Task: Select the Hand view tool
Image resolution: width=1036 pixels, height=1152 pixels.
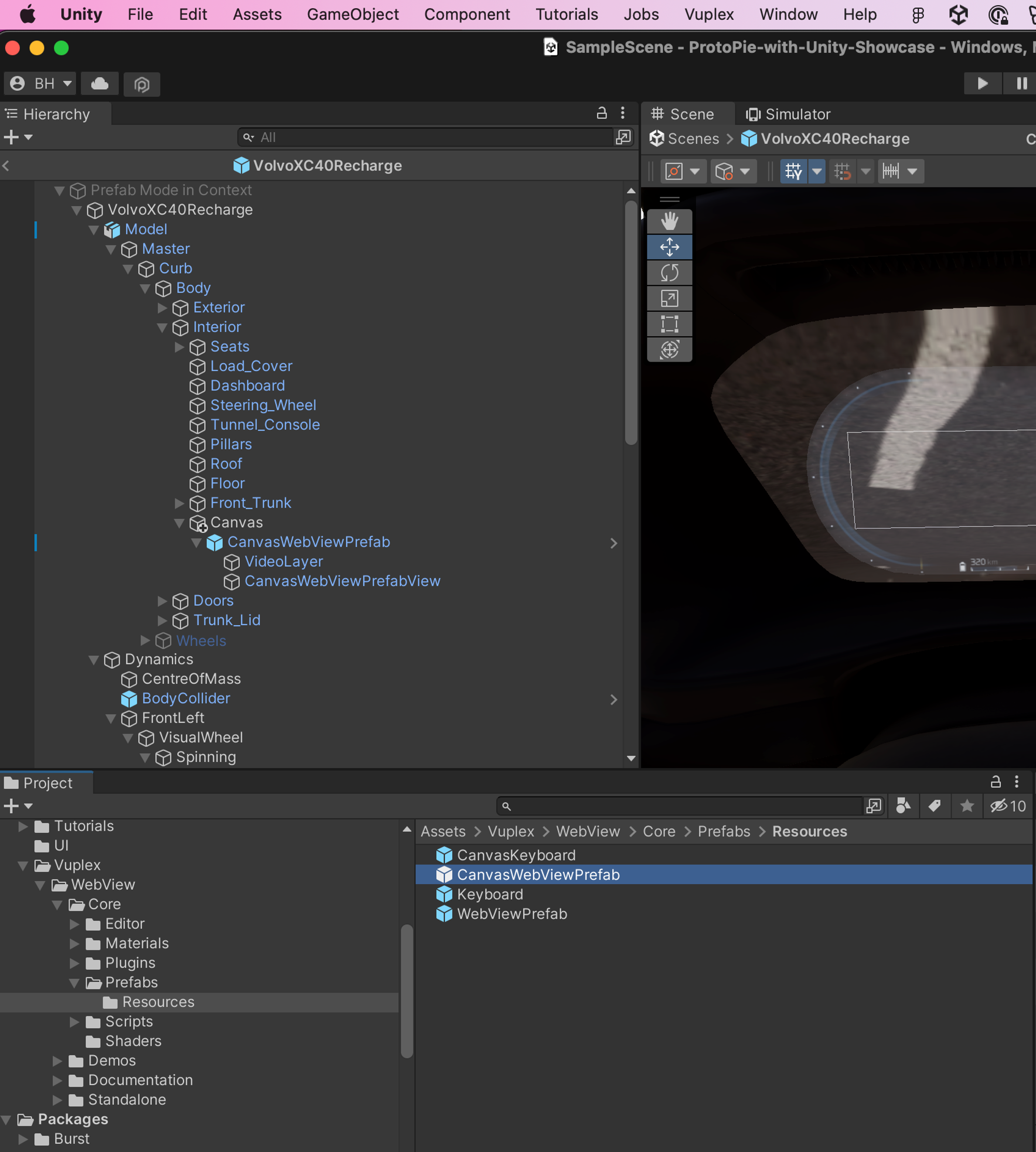Action: [669, 221]
